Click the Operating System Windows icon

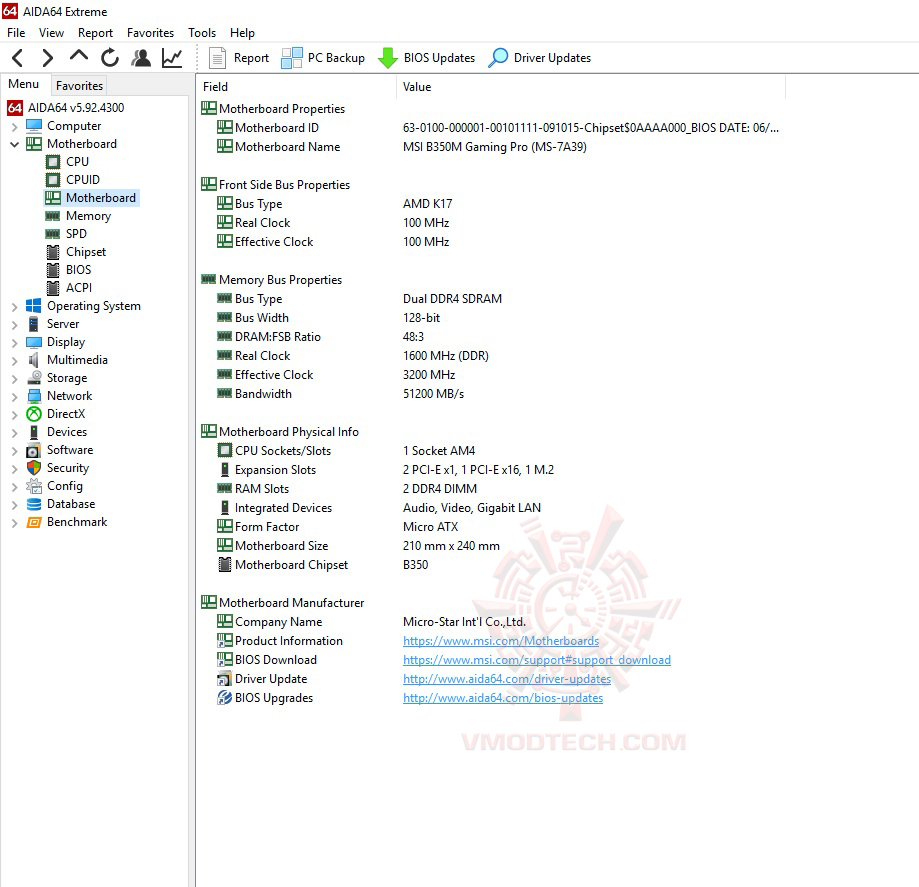point(34,305)
